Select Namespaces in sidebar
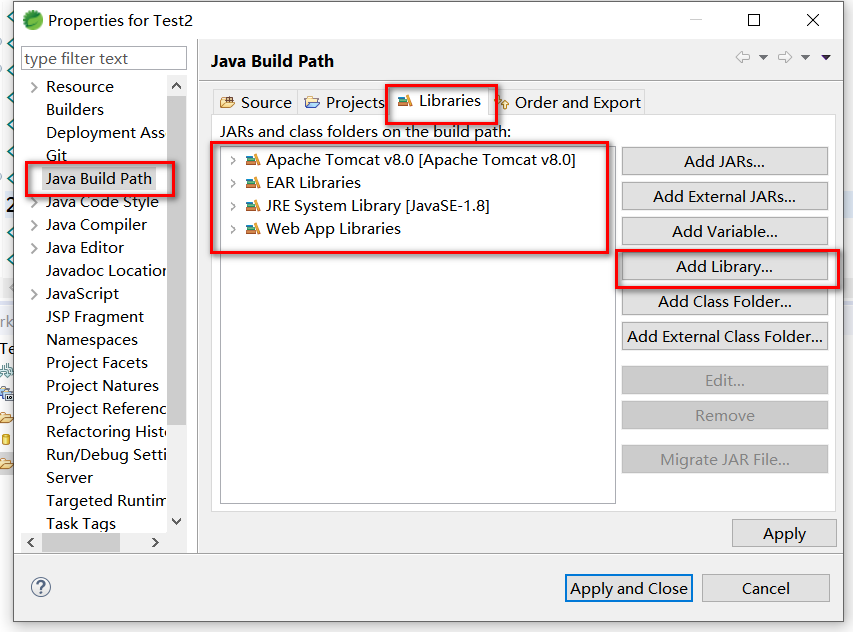 pyautogui.click(x=92, y=340)
